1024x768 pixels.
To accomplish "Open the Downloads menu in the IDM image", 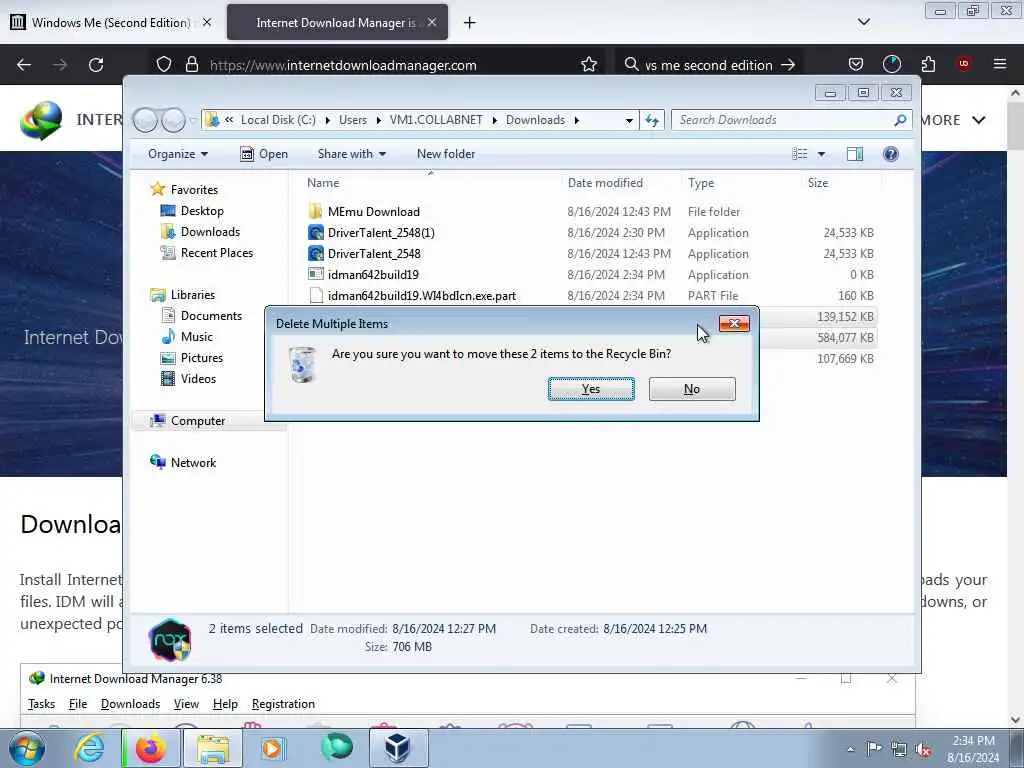I will [x=130, y=703].
